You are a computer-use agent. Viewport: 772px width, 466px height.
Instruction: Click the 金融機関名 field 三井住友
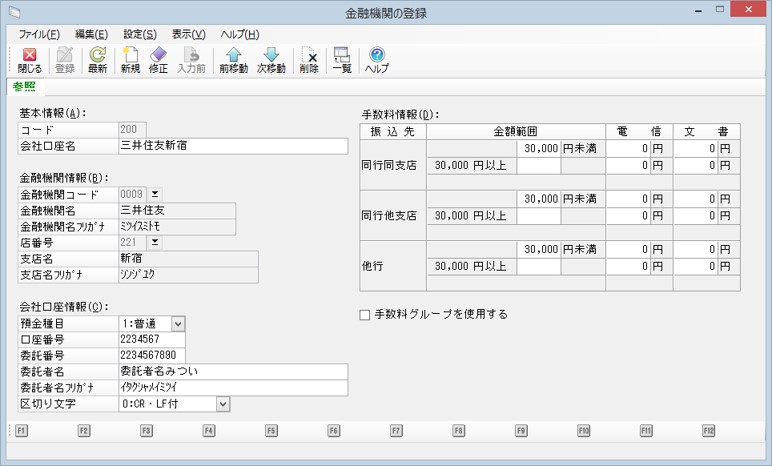coord(177,210)
